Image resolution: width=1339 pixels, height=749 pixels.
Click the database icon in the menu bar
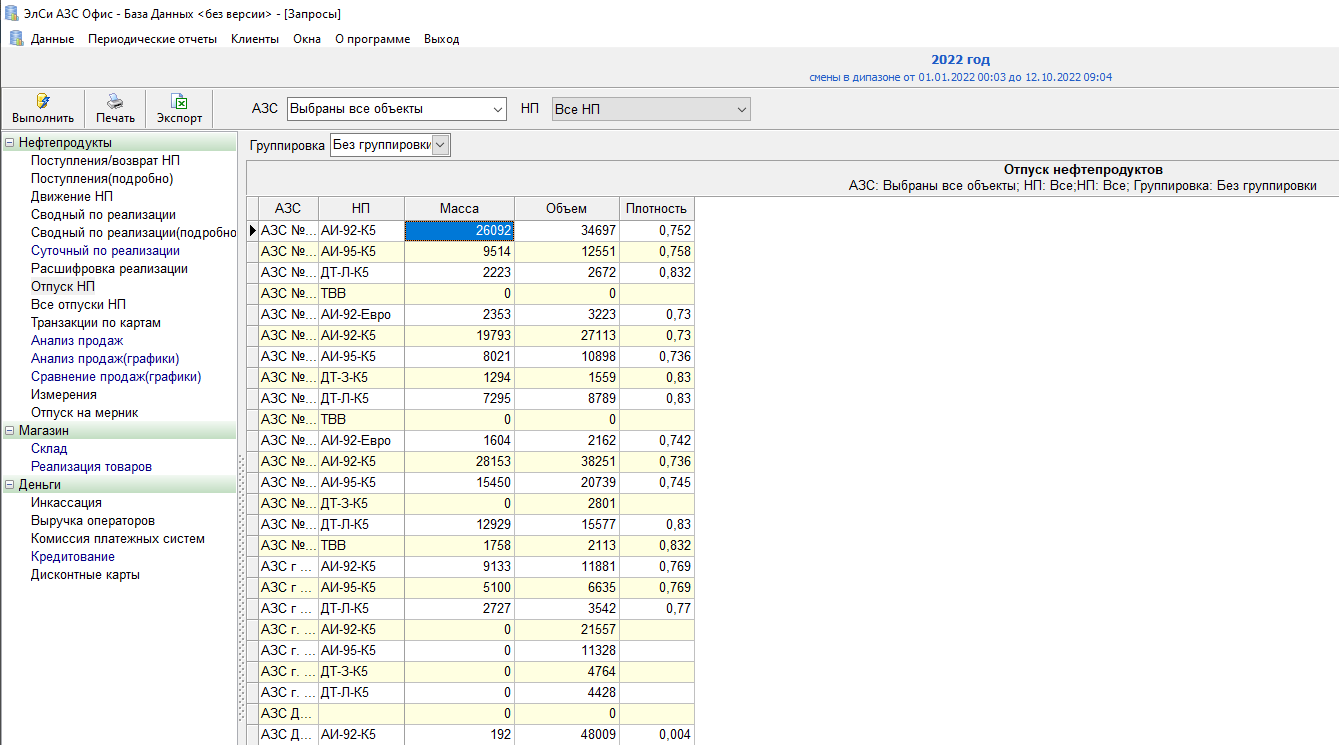pos(16,39)
